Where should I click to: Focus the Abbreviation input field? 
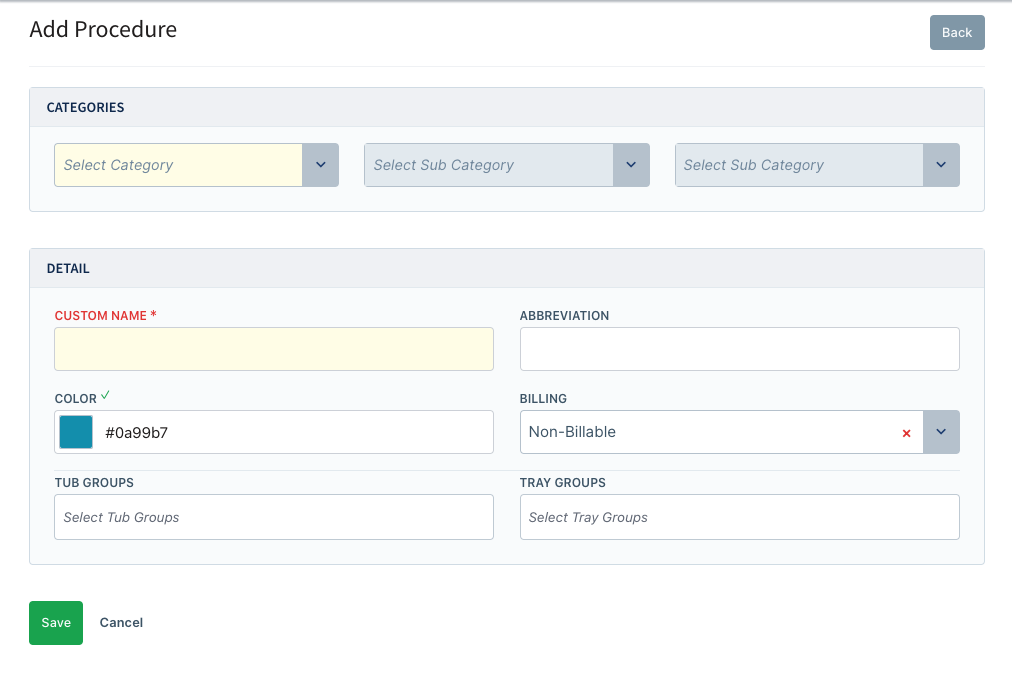click(x=740, y=349)
